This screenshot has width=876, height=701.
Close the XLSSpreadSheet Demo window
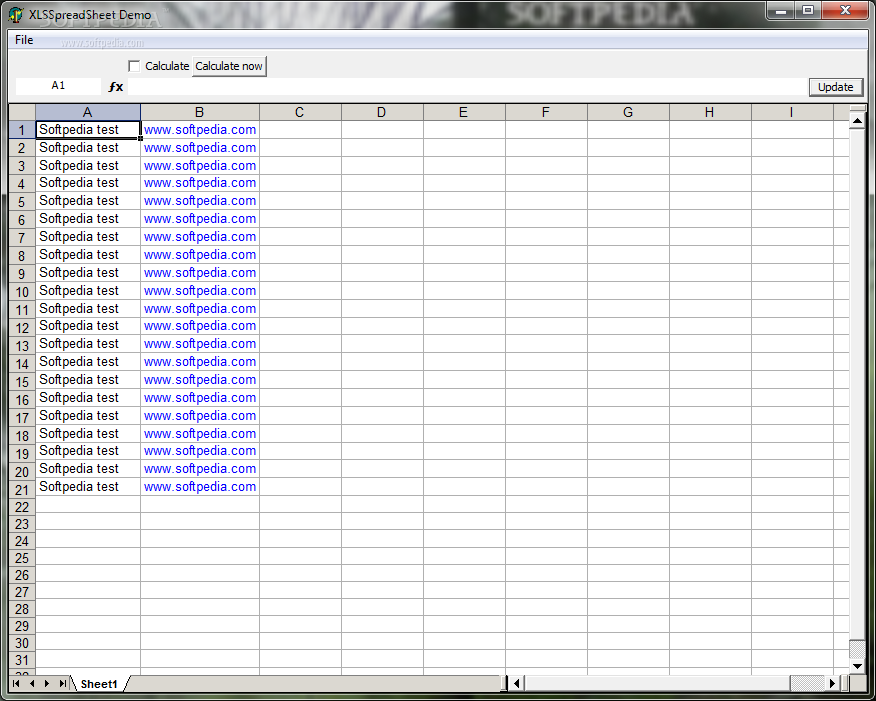click(845, 11)
